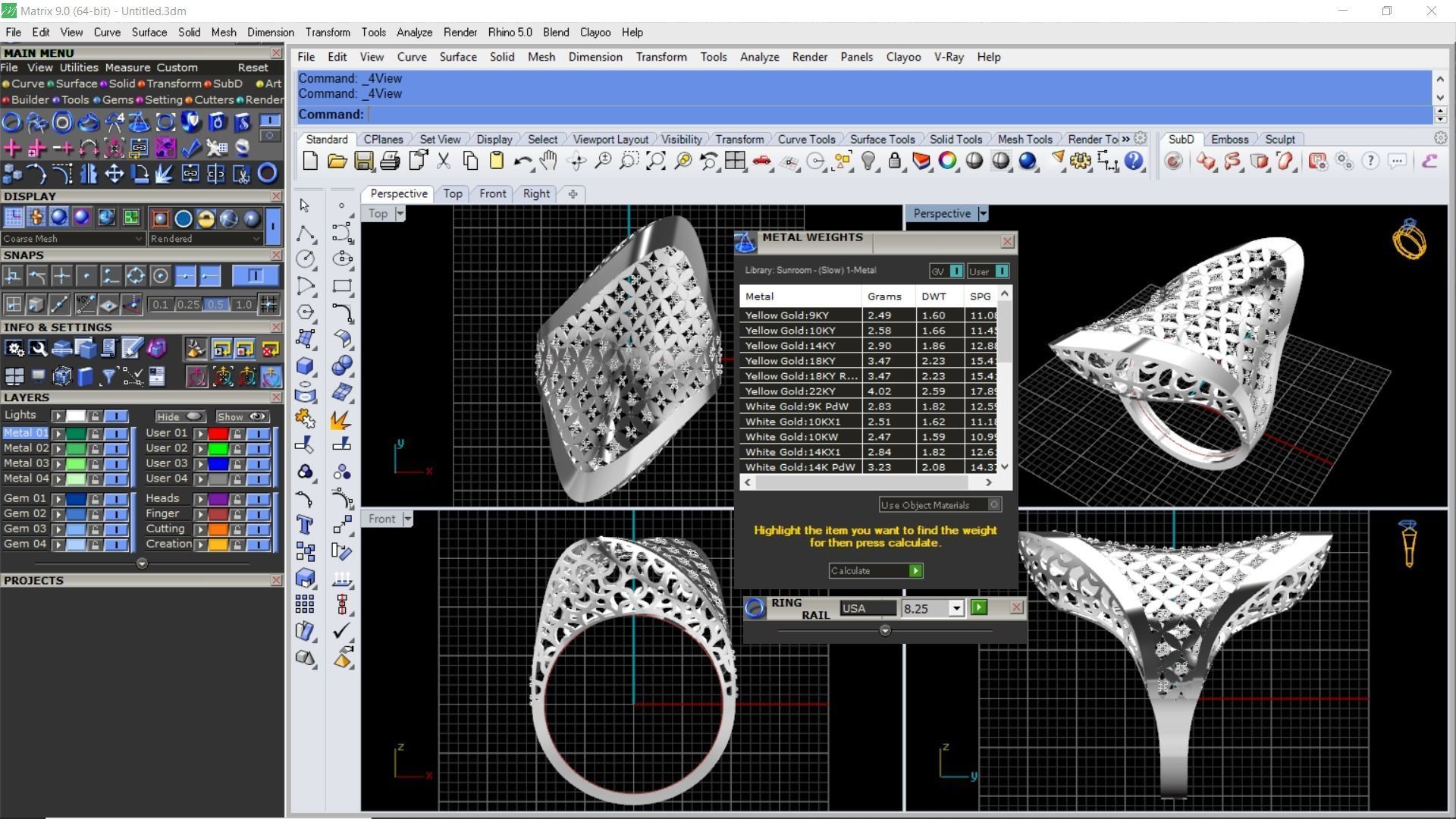Click the USA ring size standard field
The width and height of the screenshot is (1456, 819).
[868, 608]
